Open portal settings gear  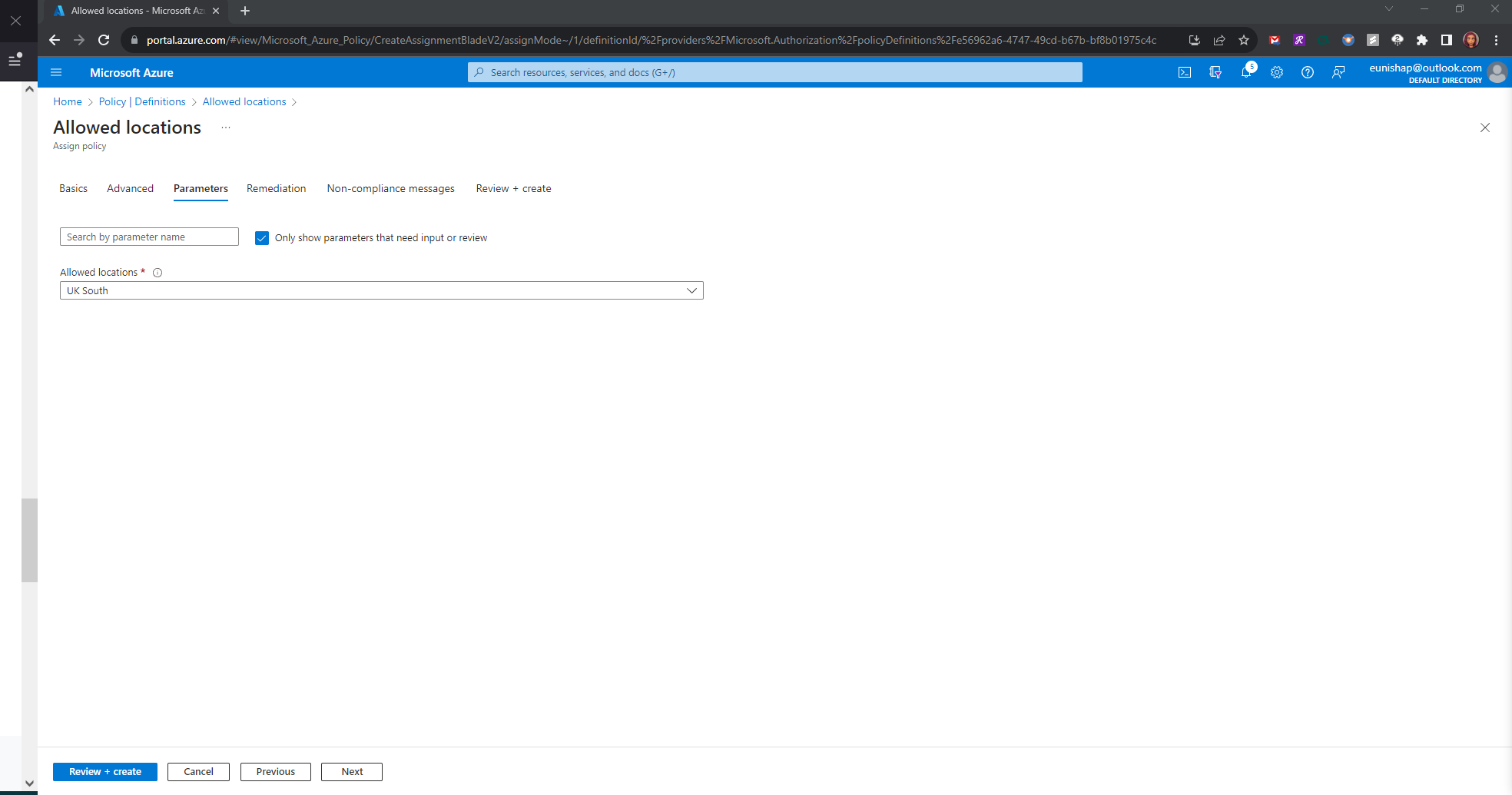[1277, 72]
